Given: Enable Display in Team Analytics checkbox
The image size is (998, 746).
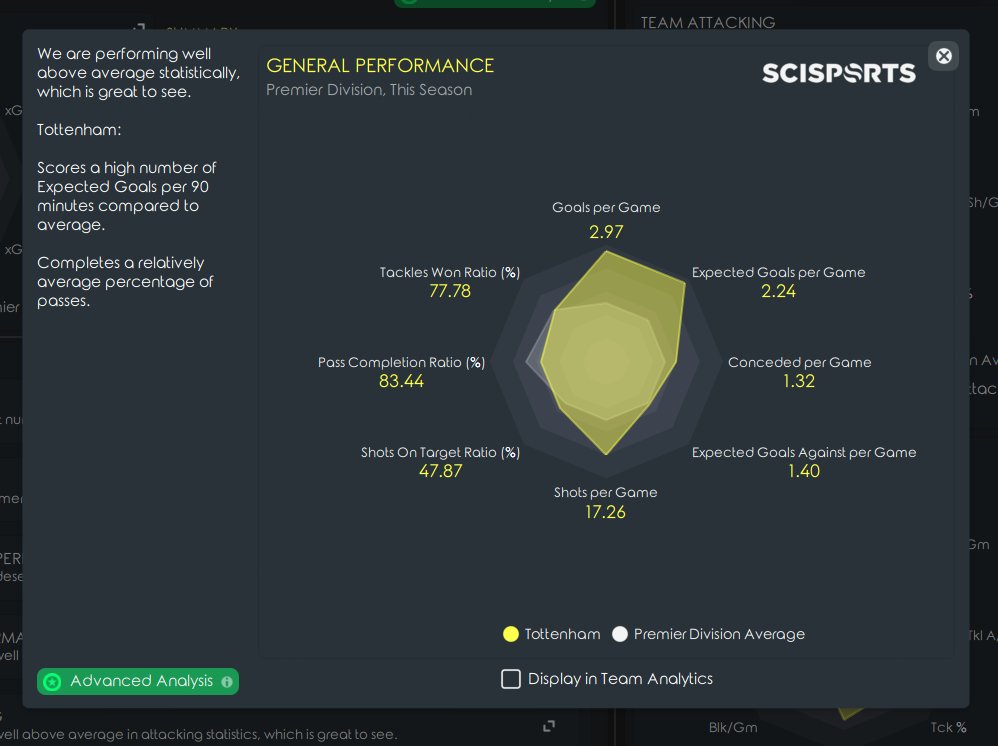Looking at the screenshot, I should [511, 679].
